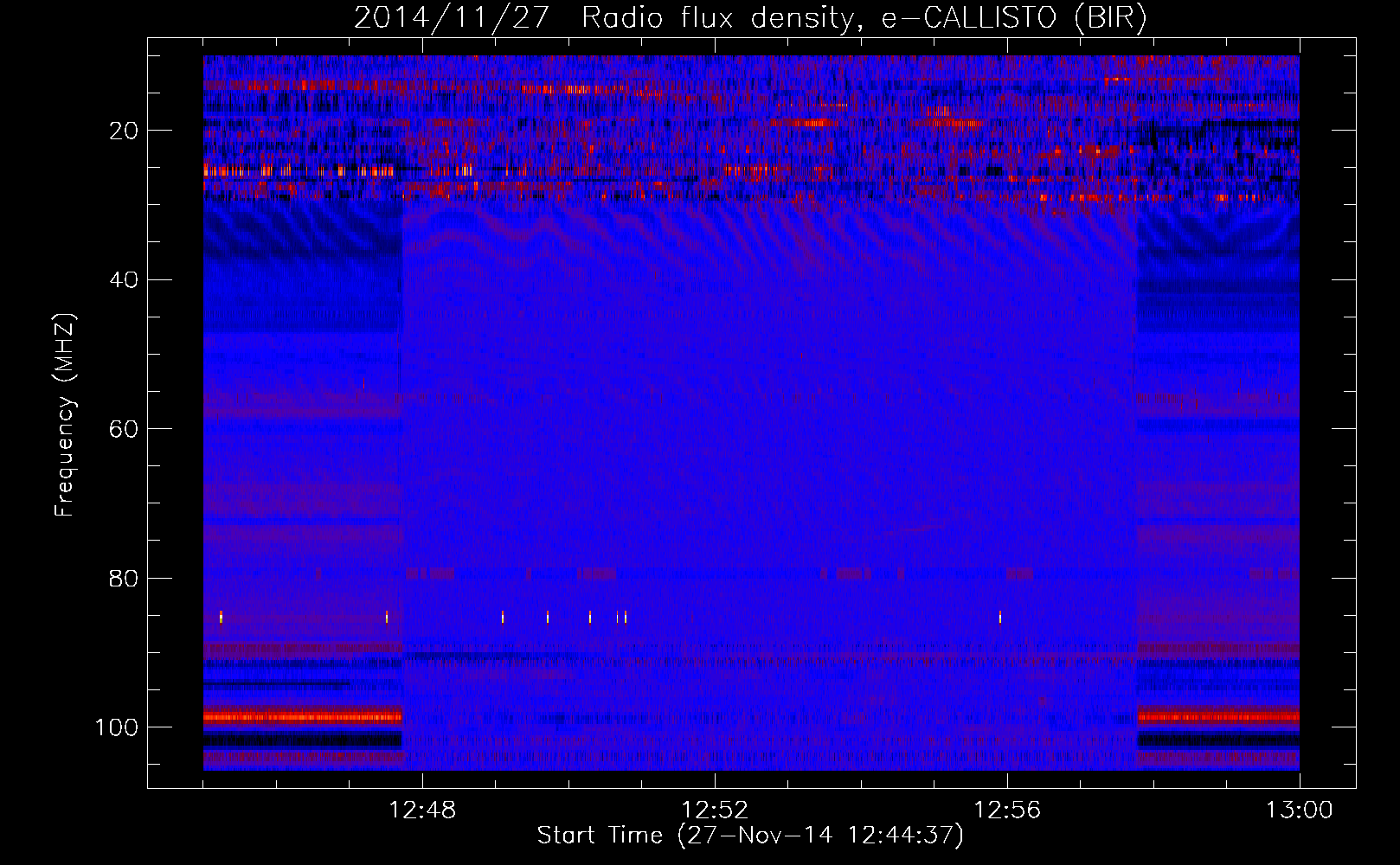Click the plot title "2014/11/27 Radio flux density, e-CALLISTO (BIR)"
This screenshot has height=865, width=1400.
[x=750, y=18]
